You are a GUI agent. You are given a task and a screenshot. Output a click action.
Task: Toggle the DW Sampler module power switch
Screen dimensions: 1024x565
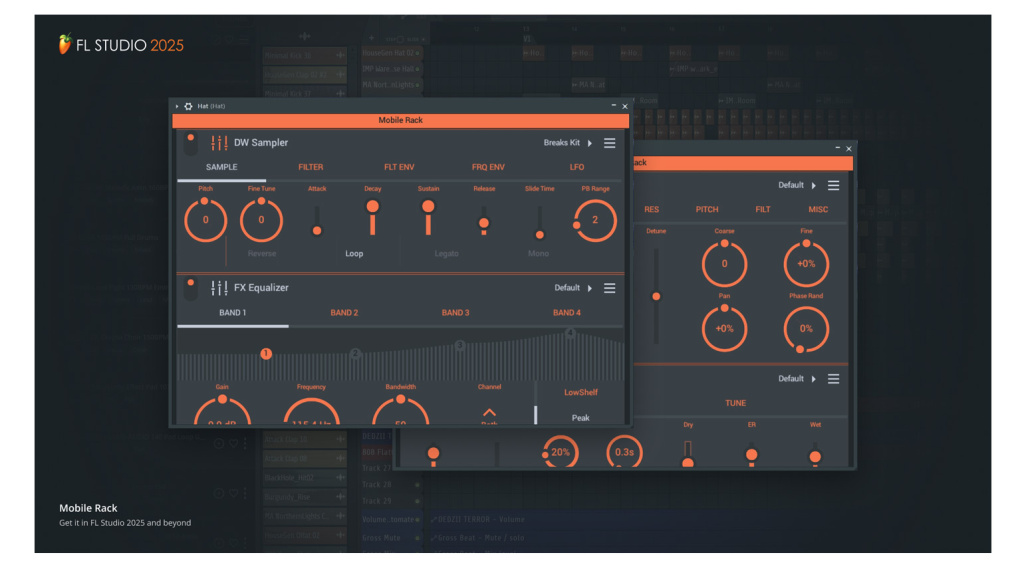(190, 142)
